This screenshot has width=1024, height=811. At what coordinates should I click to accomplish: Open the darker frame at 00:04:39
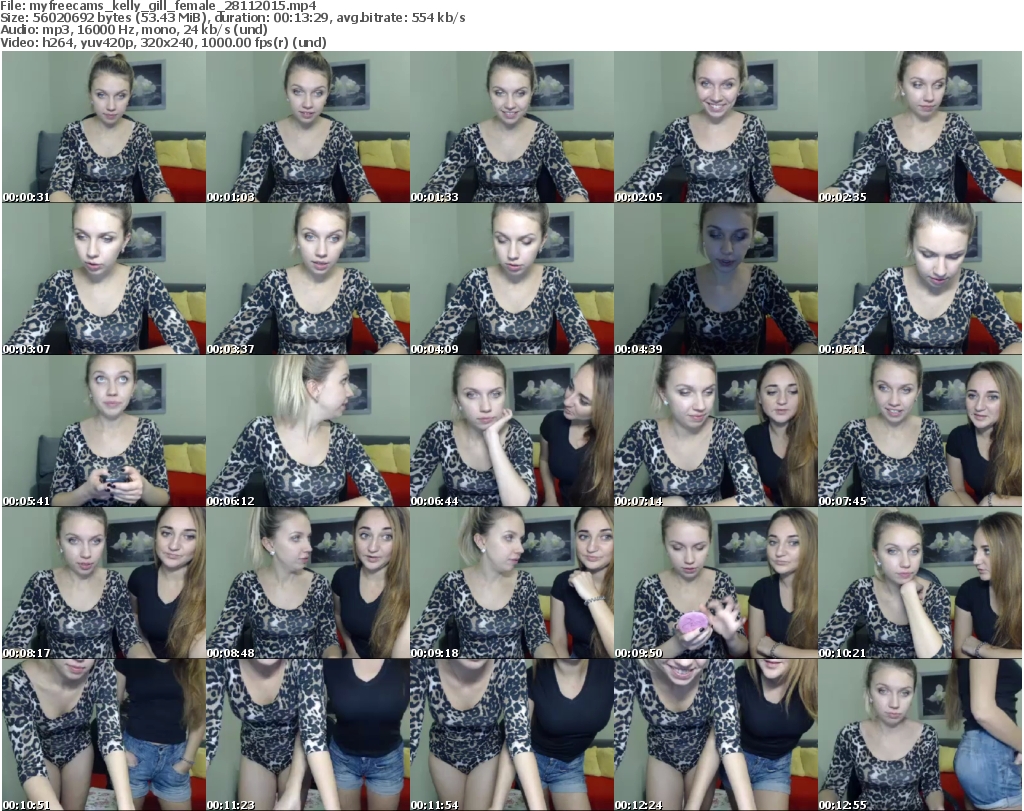716,279
